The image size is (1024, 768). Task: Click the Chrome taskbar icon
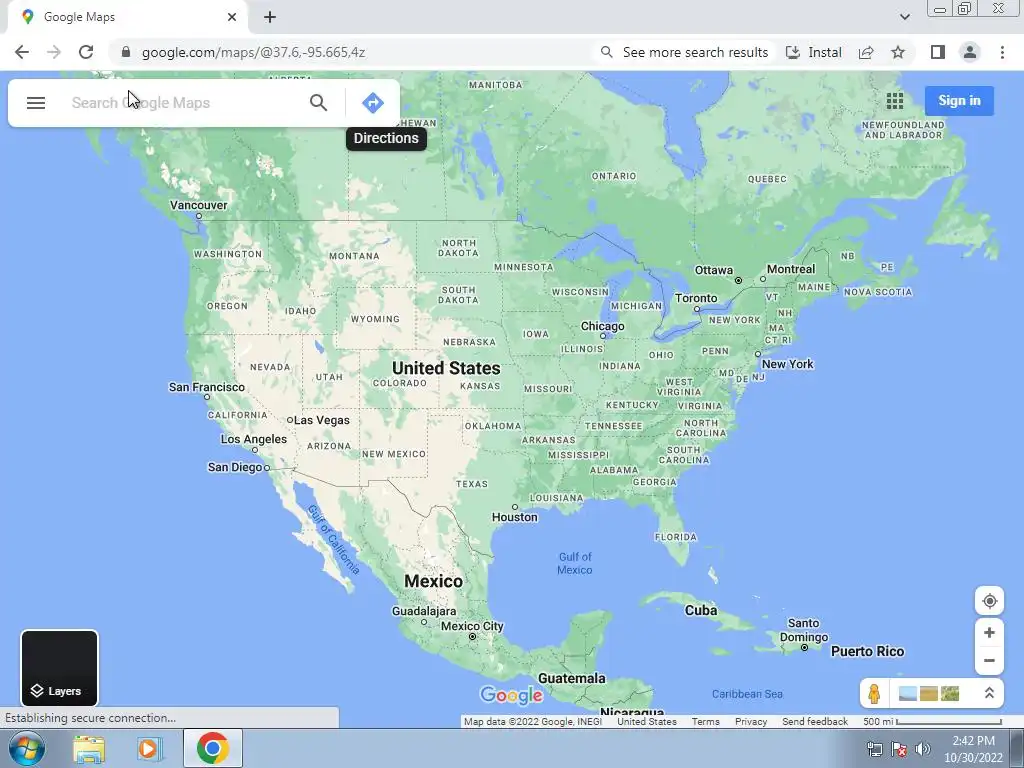(x=213, y=748)
